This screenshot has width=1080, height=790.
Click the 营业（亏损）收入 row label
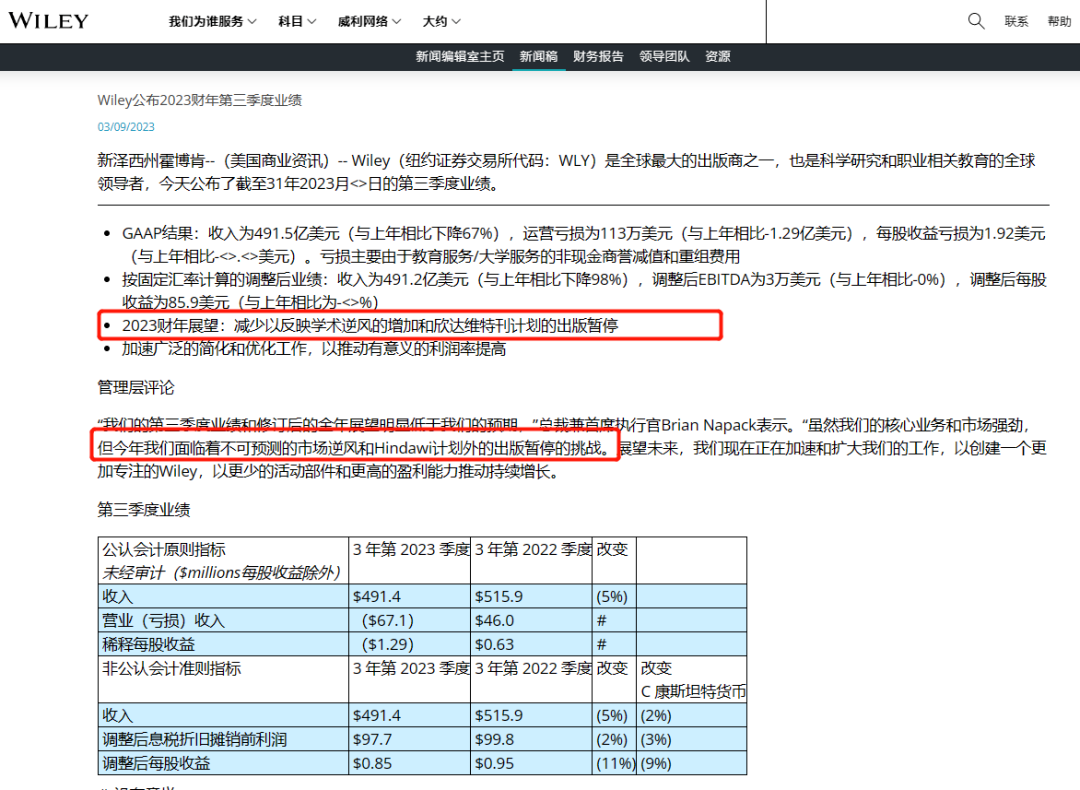164,621
